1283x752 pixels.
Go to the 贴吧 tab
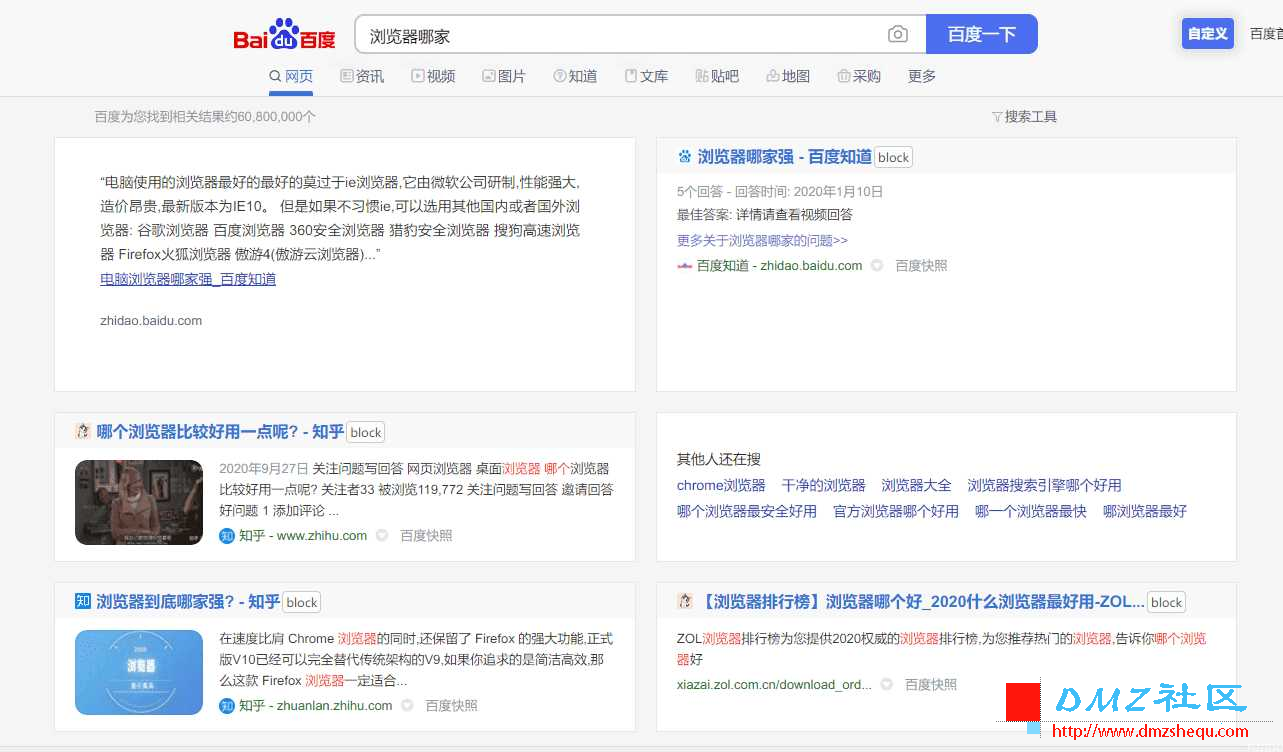[x=717, y=76]
